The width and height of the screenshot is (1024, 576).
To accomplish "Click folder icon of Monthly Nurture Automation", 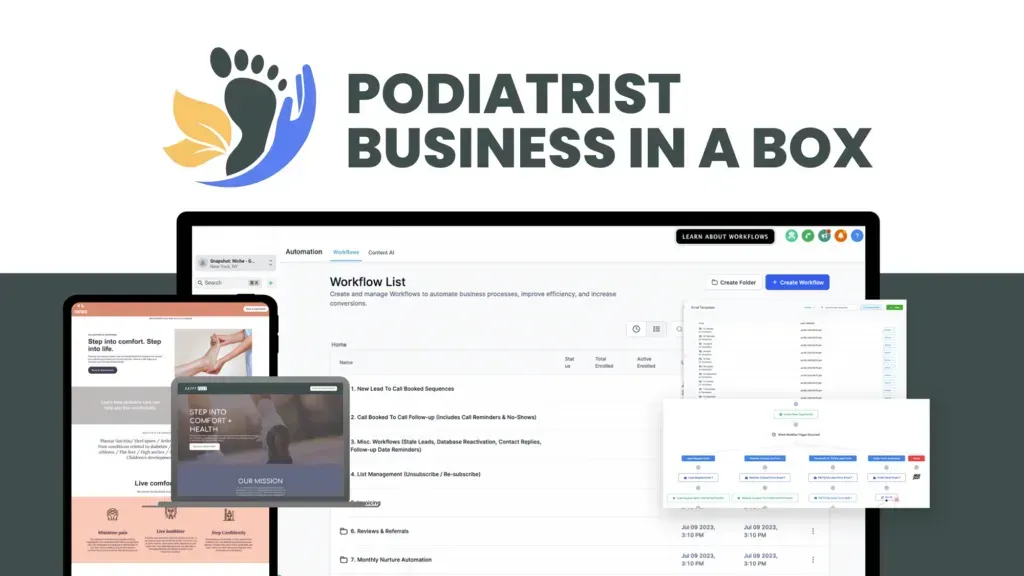I will pyautogui.click(x=344, y=560).
